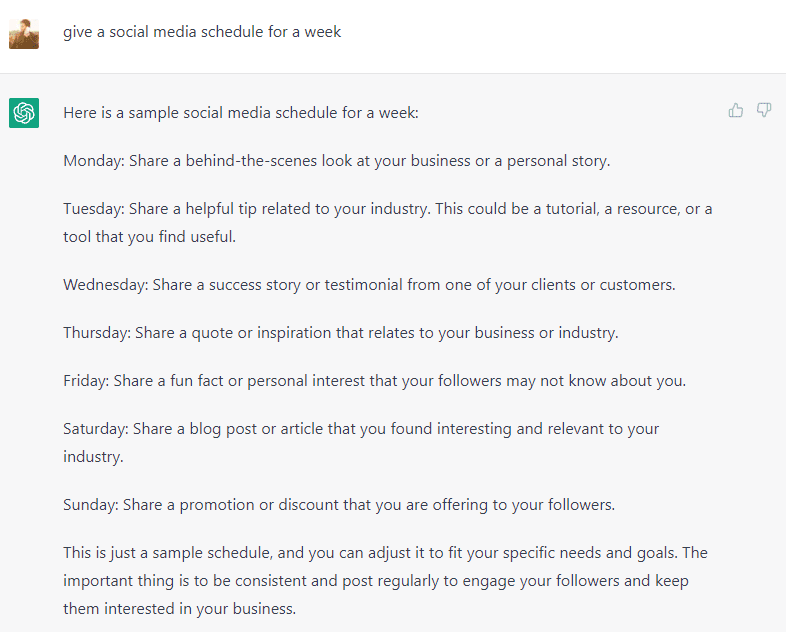This screenshot has height=632, width=786.
Task: Click the 'Monday:' day label
Action: pos(93,161)
